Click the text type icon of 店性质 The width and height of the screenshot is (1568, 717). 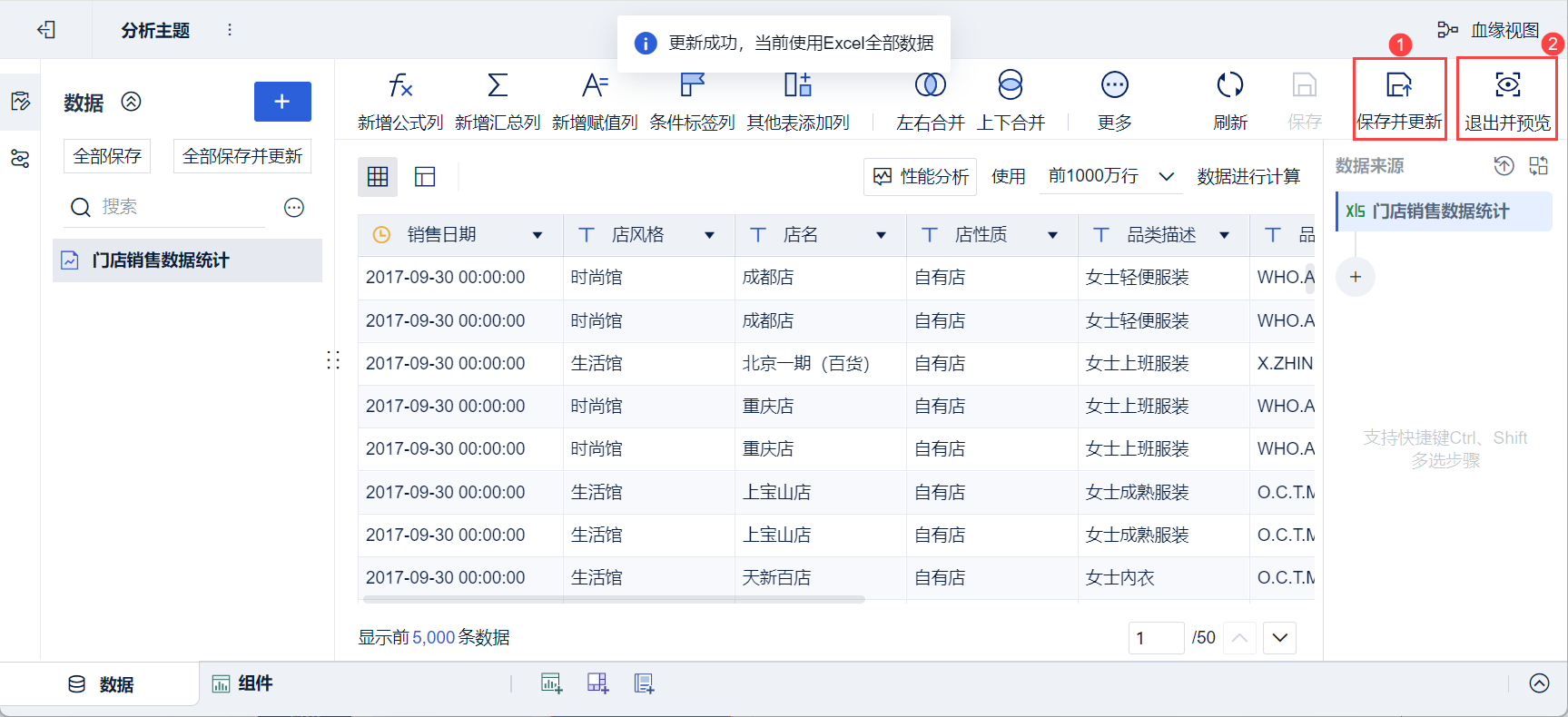point(930,235)
